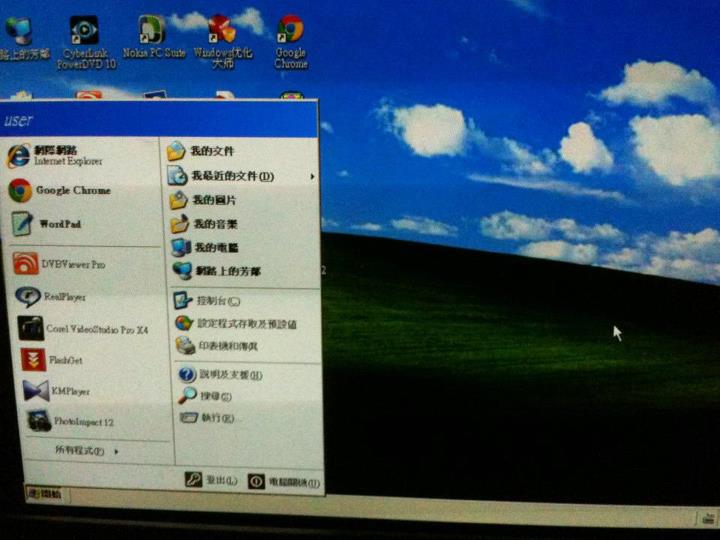The width and height of the screenshot is (720, 540).
Task: Select 印表機和傳真 label
Action: tap(228, 346)
